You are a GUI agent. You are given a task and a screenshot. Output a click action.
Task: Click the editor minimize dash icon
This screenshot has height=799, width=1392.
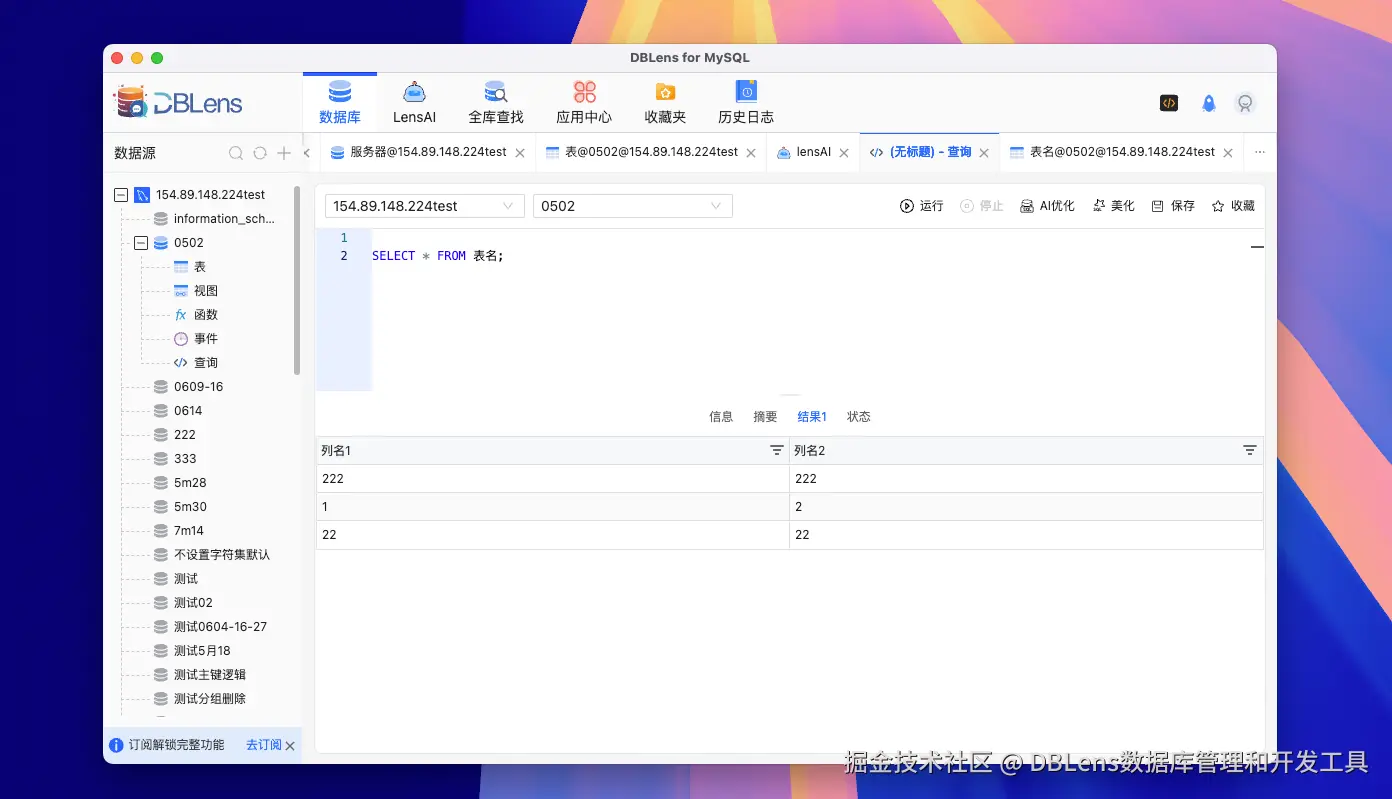[x=1257, y=246]
